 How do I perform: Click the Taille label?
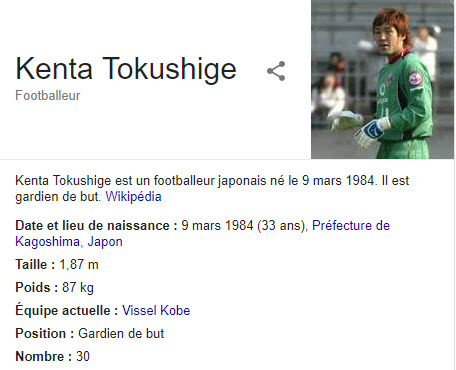[35, 265]
